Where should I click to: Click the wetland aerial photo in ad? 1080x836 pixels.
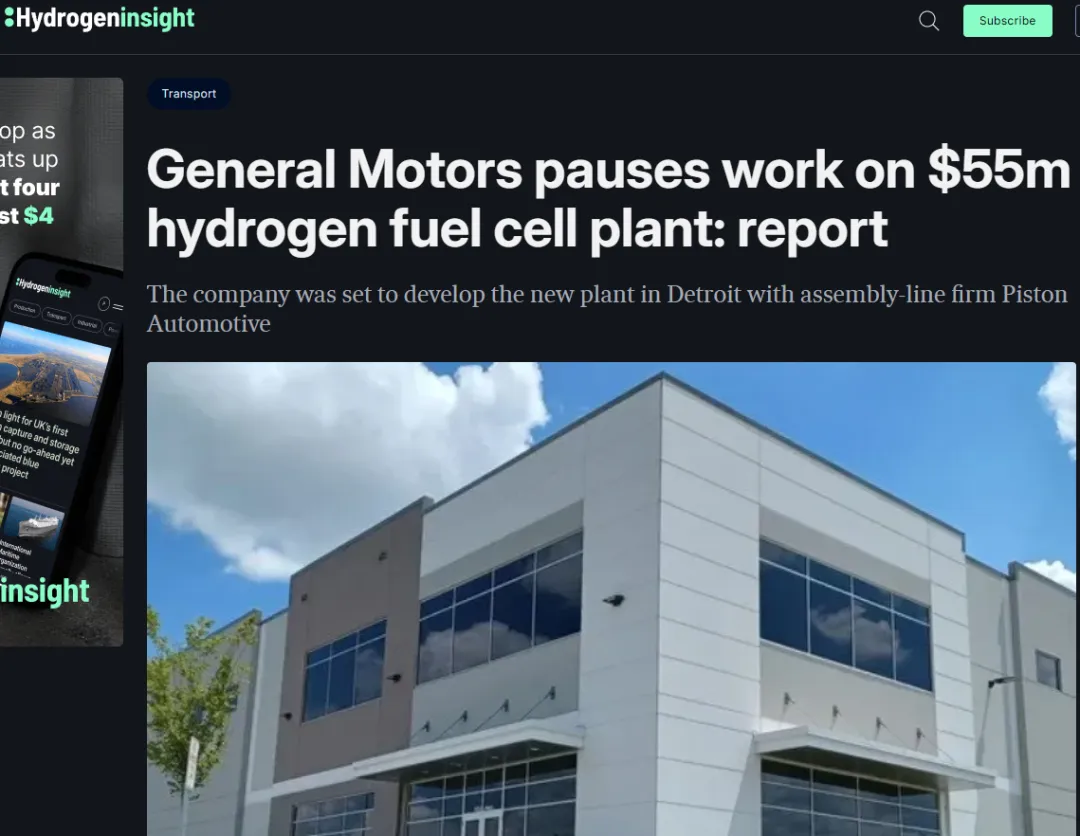point(54,372)
